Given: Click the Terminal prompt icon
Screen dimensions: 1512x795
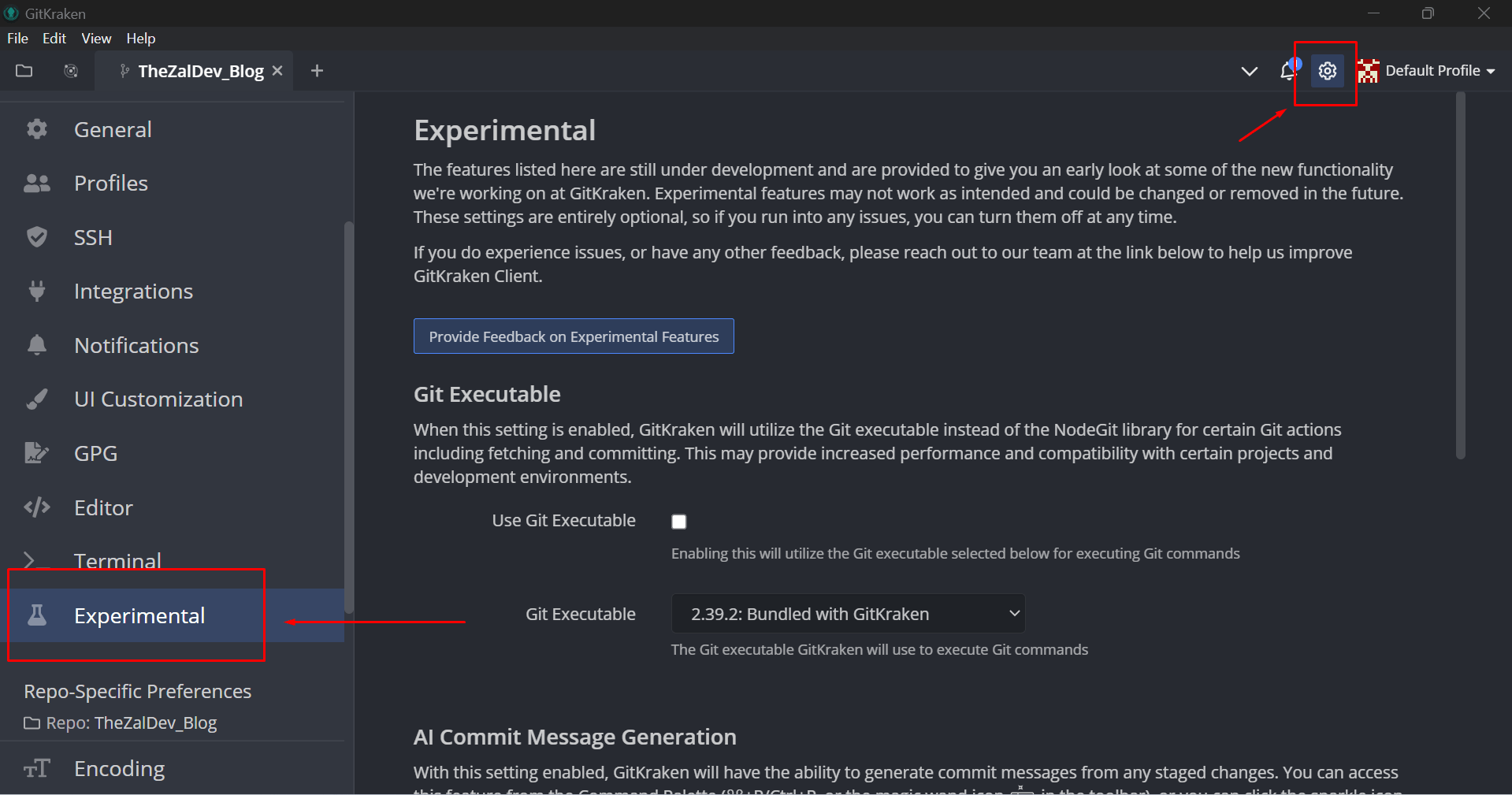Looking at the screenshot, I should [x=36, y=560].
